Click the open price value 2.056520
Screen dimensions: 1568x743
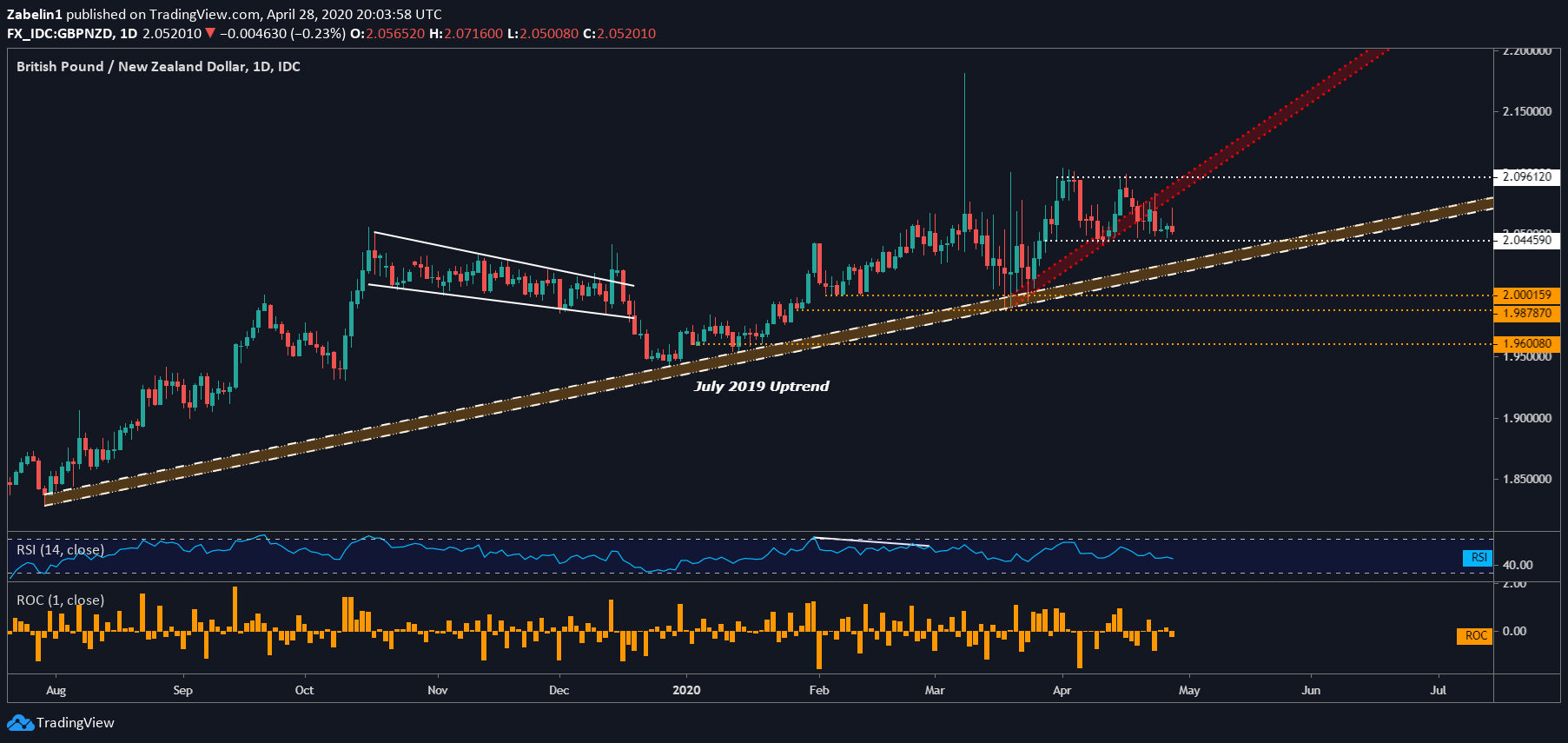coord(395,34)
